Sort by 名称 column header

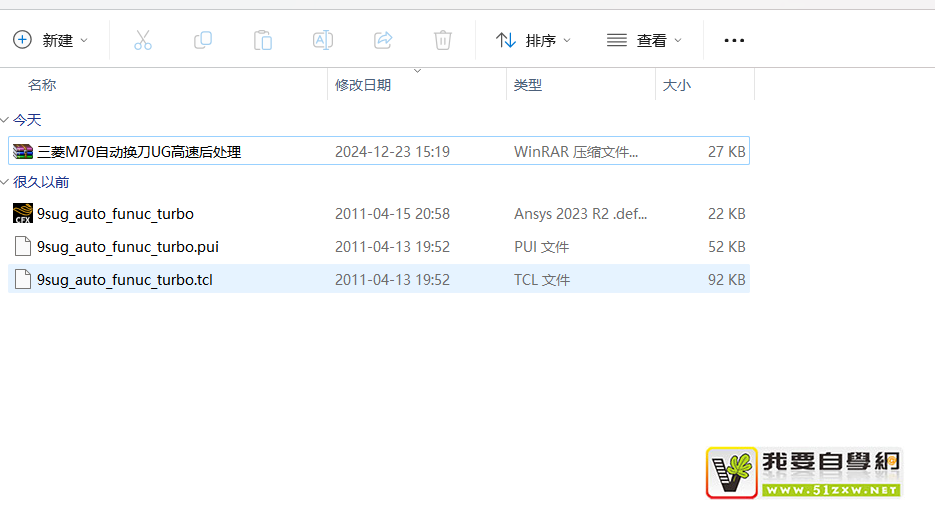click(42, 85)
